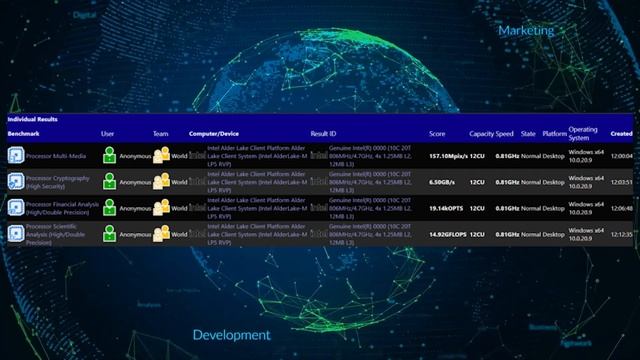Click the 12:00:04 created time
The image size is (640, 360).
pos(622,156)
